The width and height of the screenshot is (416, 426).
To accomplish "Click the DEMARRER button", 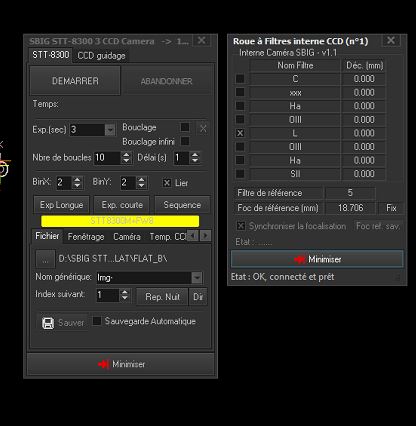I will tap(75, 81).
